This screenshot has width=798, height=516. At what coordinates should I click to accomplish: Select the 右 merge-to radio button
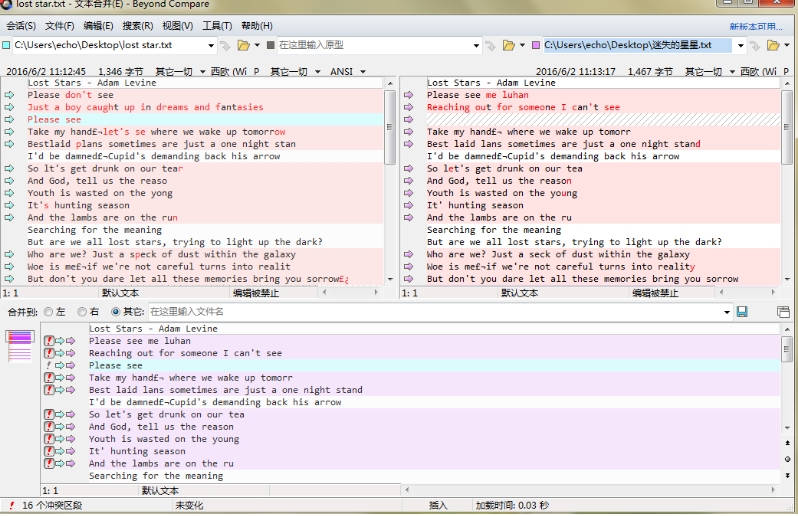click(x=82, y=312)
